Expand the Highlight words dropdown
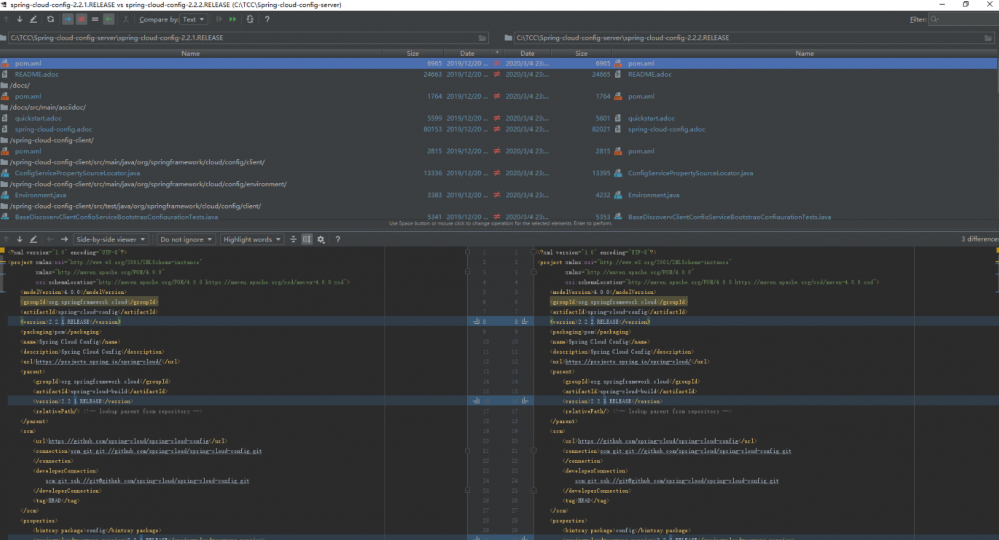Screen dimensions: 999x540 coord(252,240)
